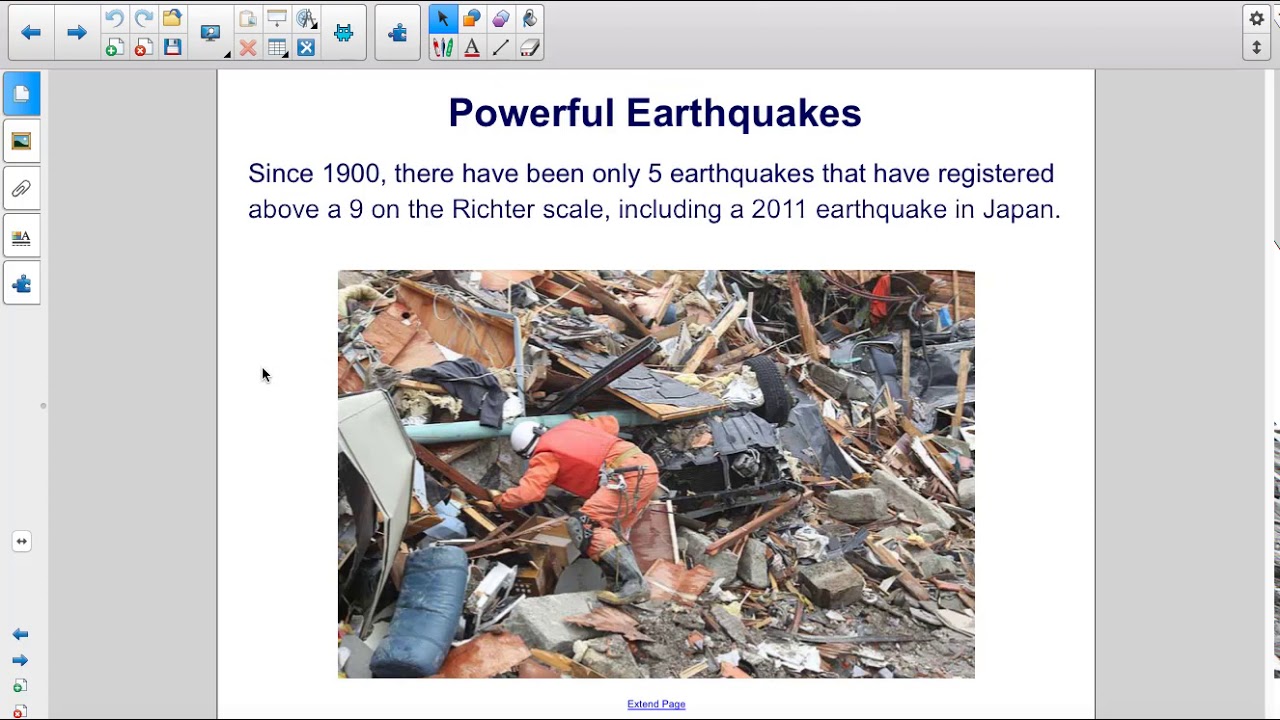Show the screen shade
1280x720 pixels.
pyautogui.click(x=277, y=19)
